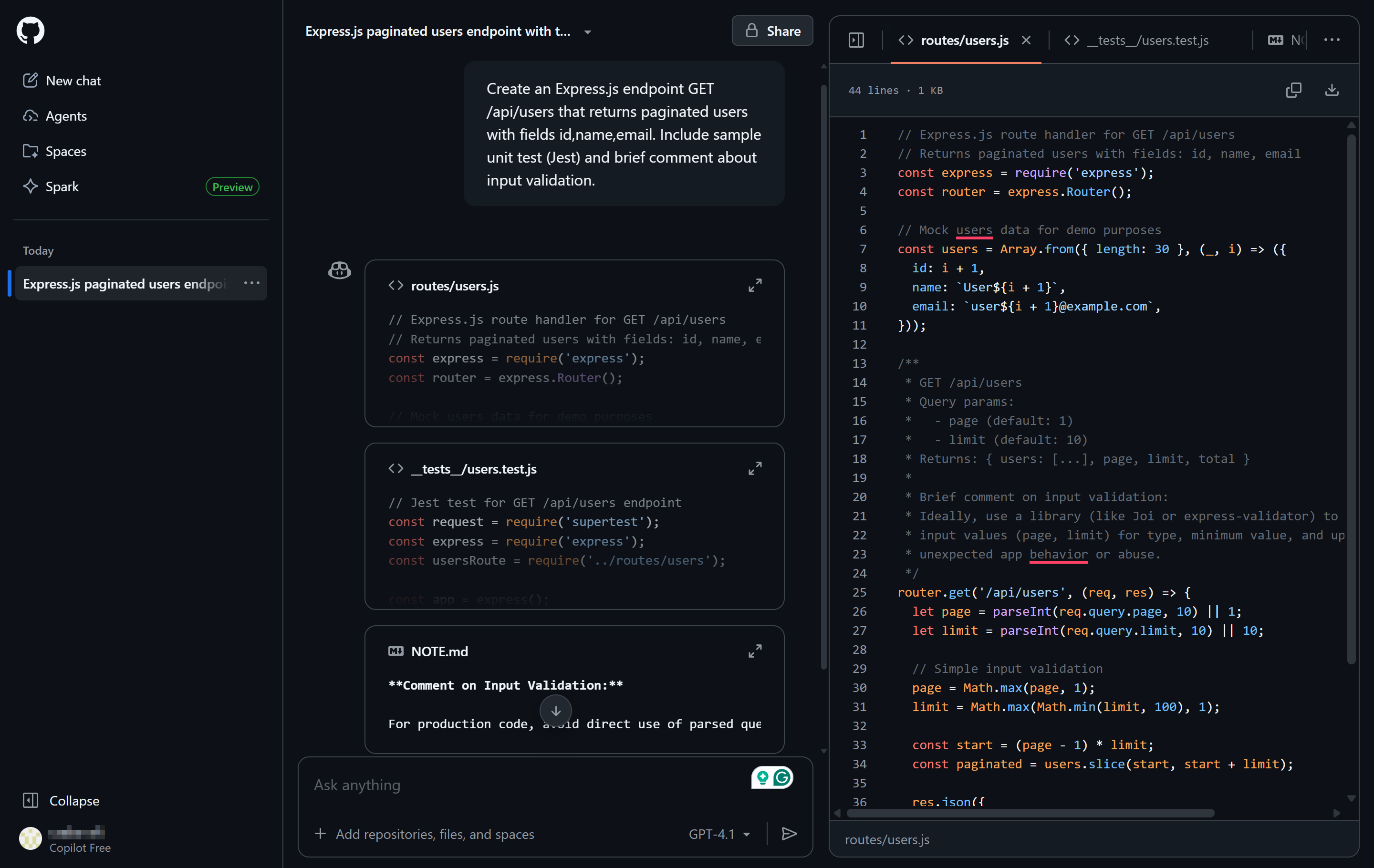Expand the NOTE.md card
This screenshot has height=868, width=1374.
(x=755, y=651)
